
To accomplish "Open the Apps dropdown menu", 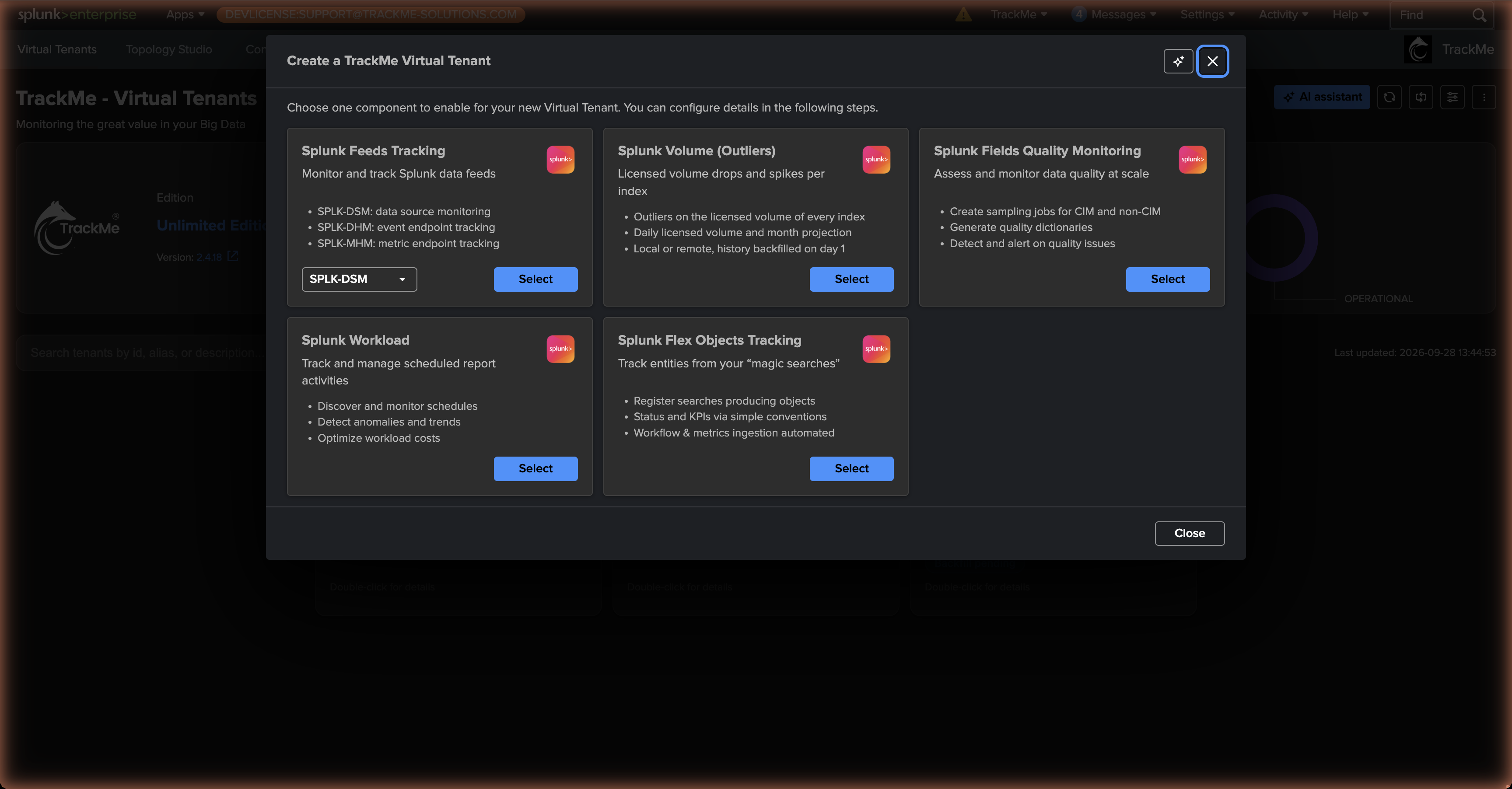I will click(185, 15).
